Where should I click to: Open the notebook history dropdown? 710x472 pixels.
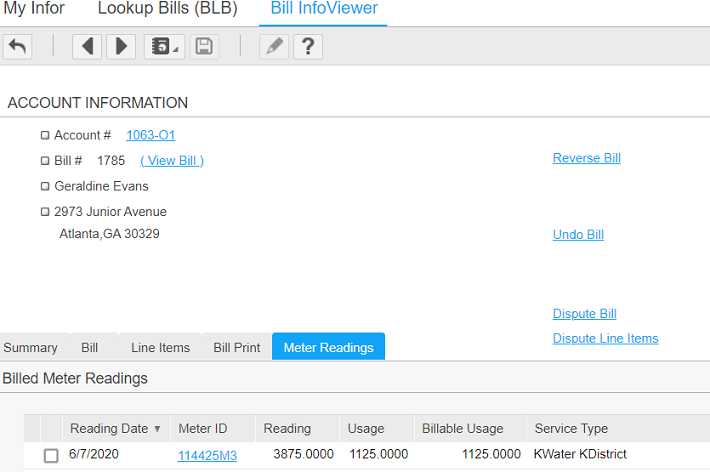pos(163,46)
